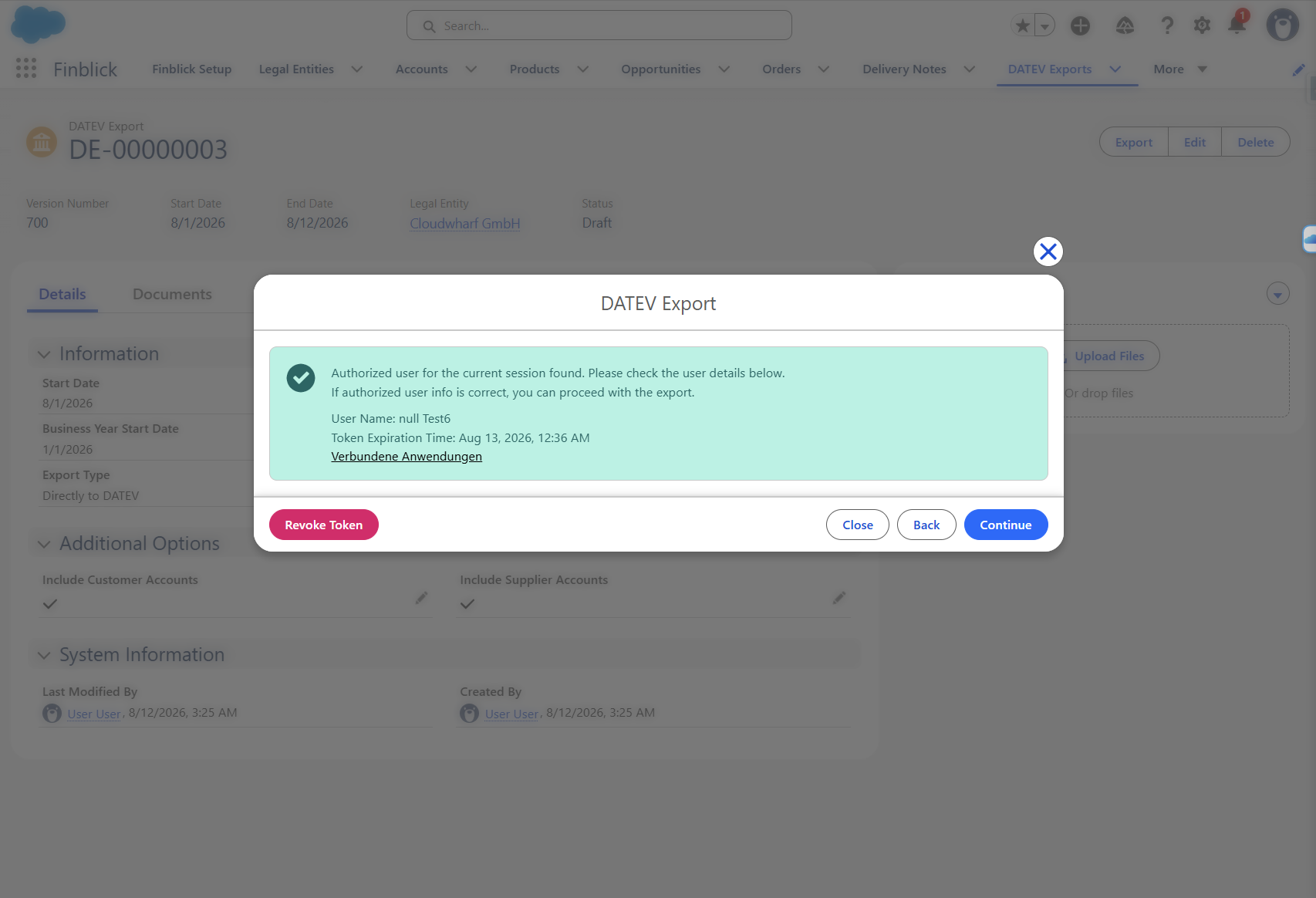
Task: Click the record title DE-00000003
Action: point(148,150)
